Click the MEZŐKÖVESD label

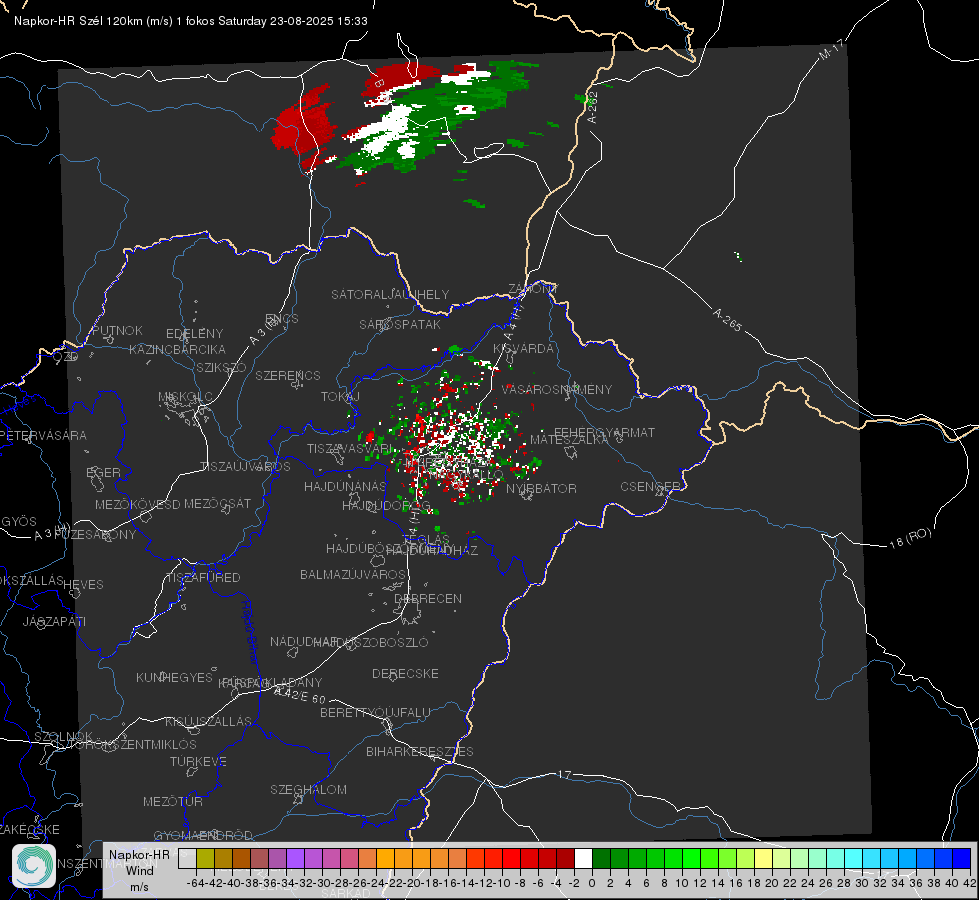[137, 504]
